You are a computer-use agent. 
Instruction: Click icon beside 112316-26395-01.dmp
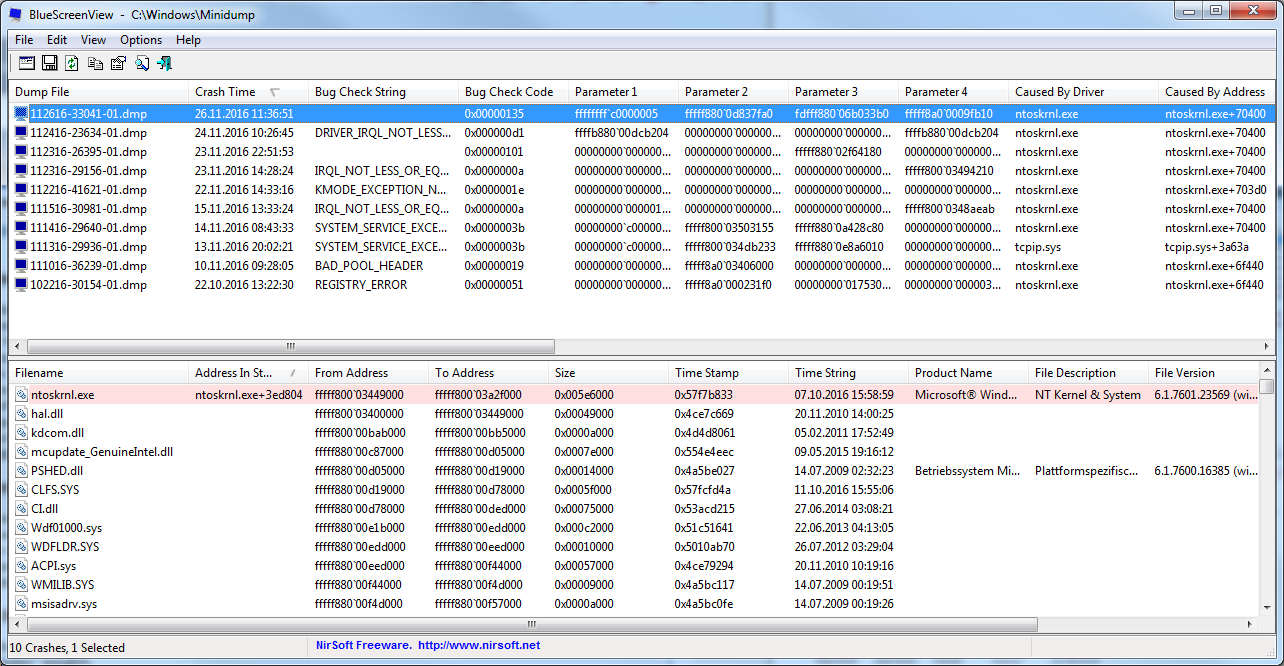[22, 152]
